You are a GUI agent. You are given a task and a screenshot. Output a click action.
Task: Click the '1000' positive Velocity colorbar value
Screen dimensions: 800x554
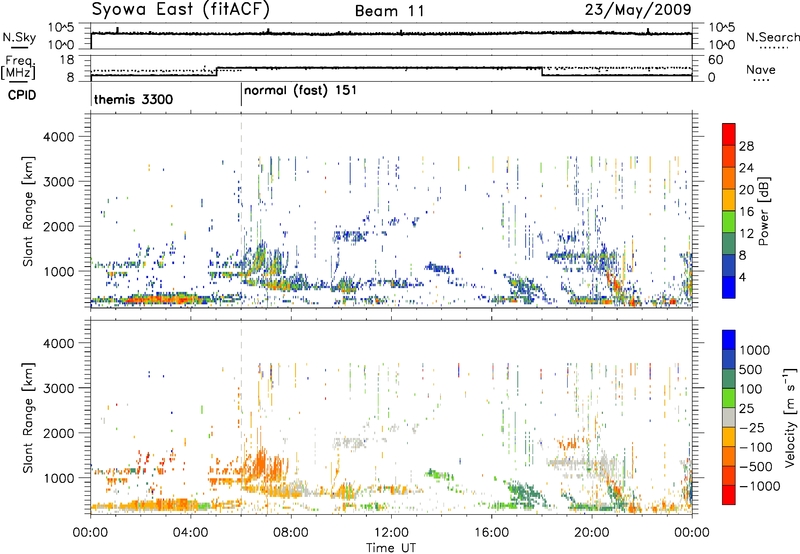(x=755, y=350)
